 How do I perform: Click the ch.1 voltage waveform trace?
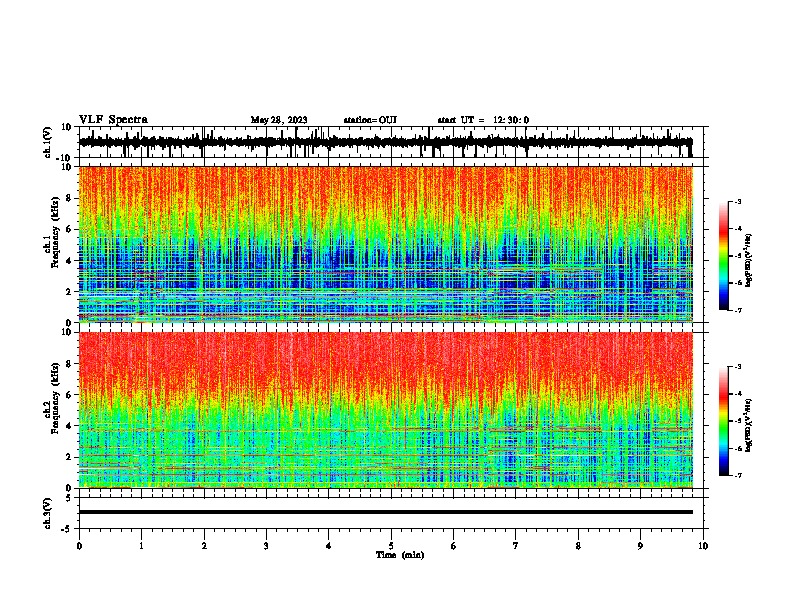tap(385, 142)
